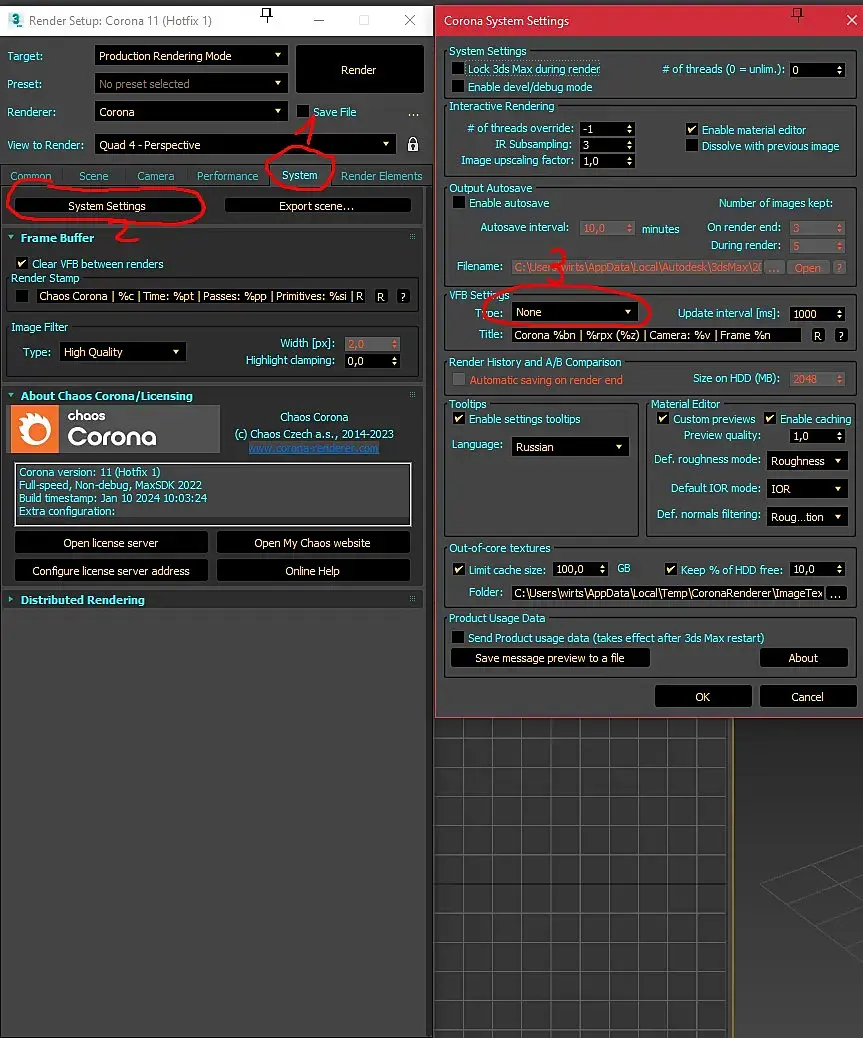
Task: Uncheck Enable caching
Action: point(770,418)
